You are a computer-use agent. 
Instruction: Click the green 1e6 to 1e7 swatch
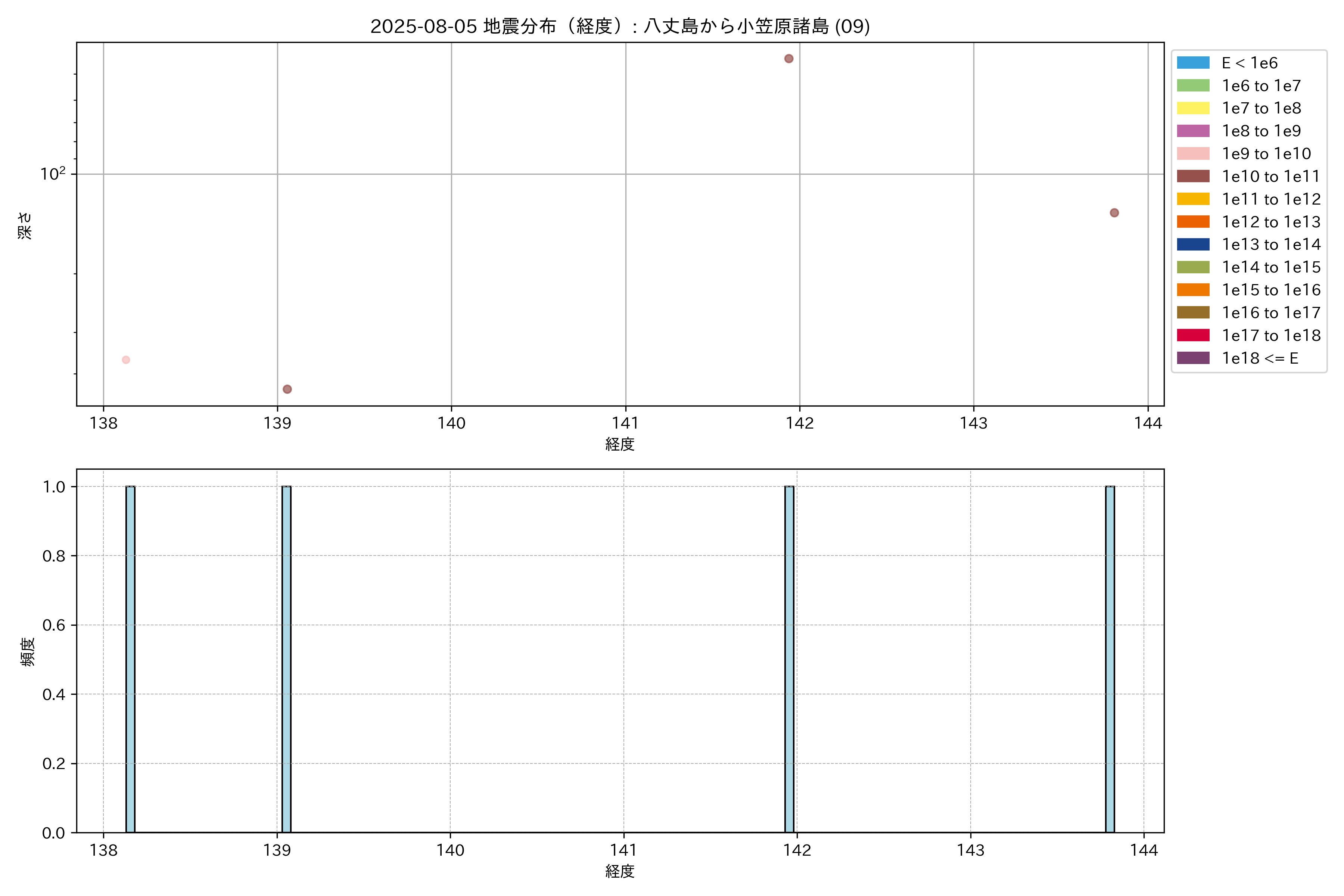point(1192,86)
